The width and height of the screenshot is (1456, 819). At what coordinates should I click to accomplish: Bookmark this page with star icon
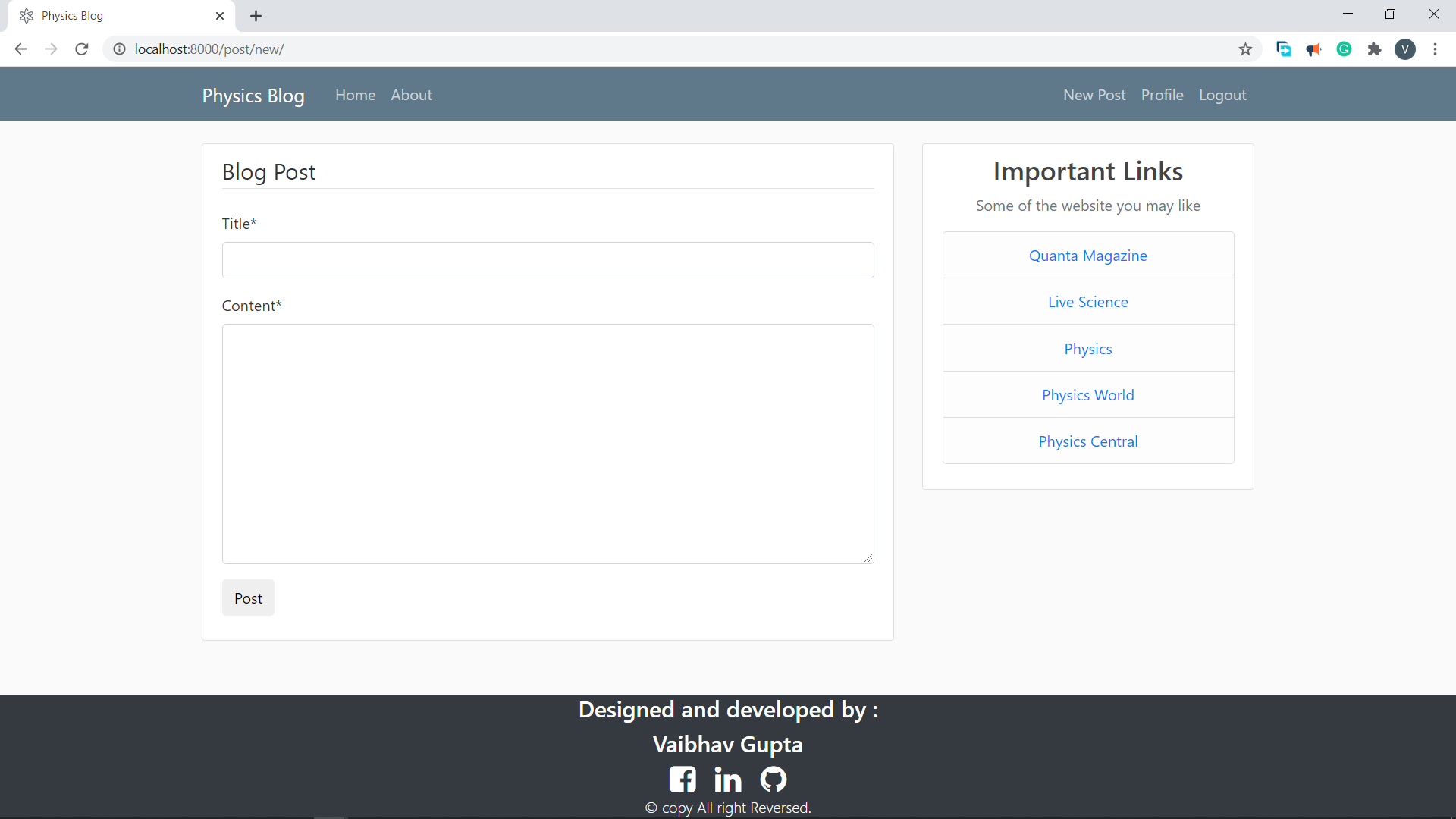click(x=1245, y=49)
